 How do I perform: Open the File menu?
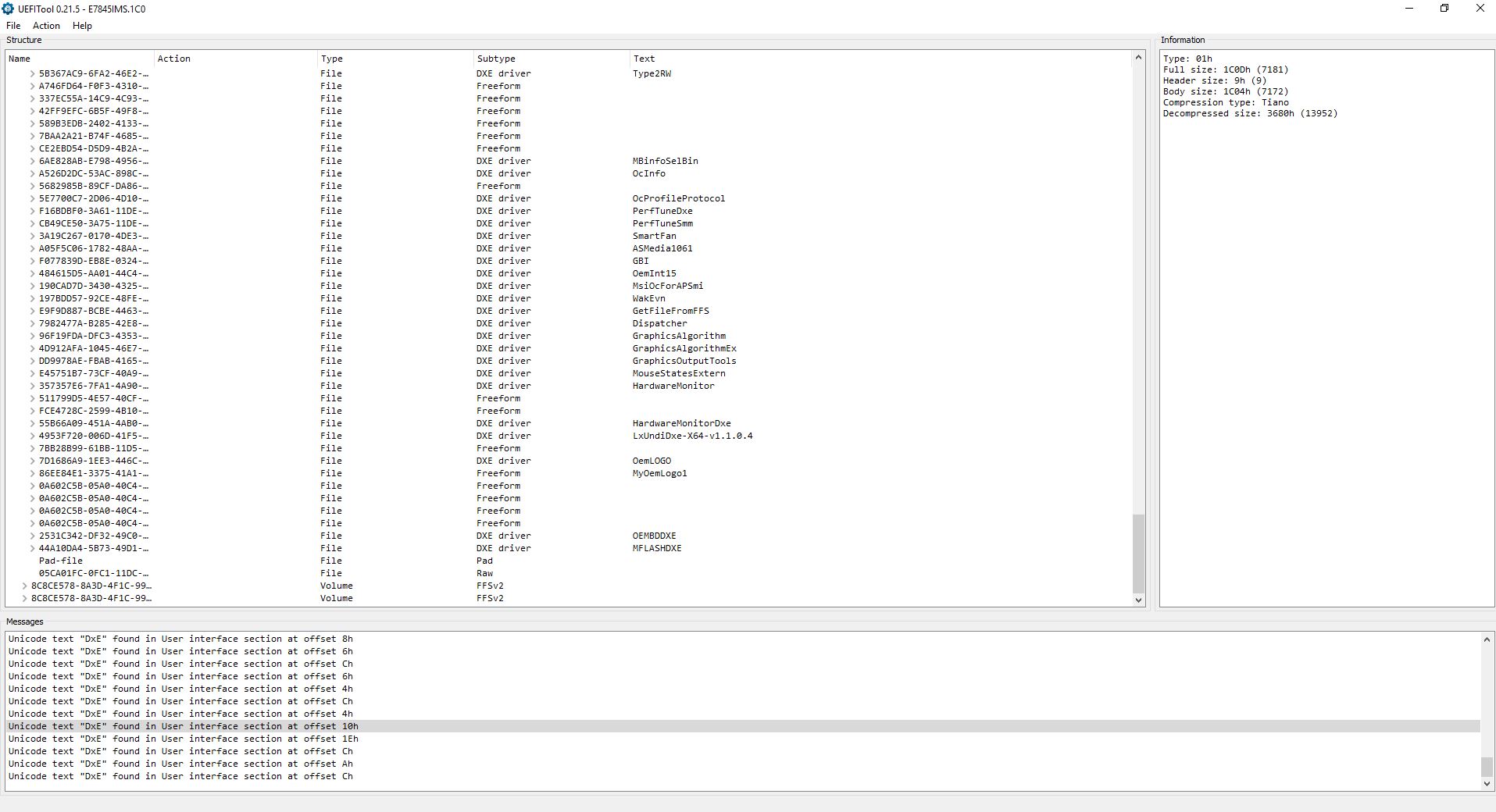[x=13, y=26]
